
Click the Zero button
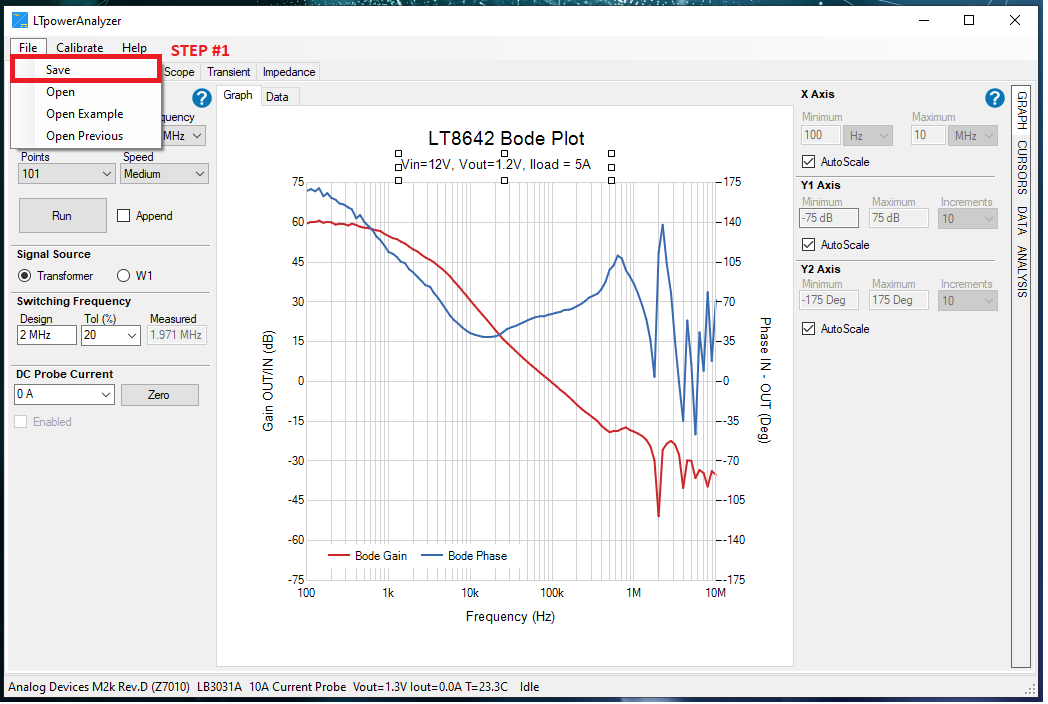159,395
